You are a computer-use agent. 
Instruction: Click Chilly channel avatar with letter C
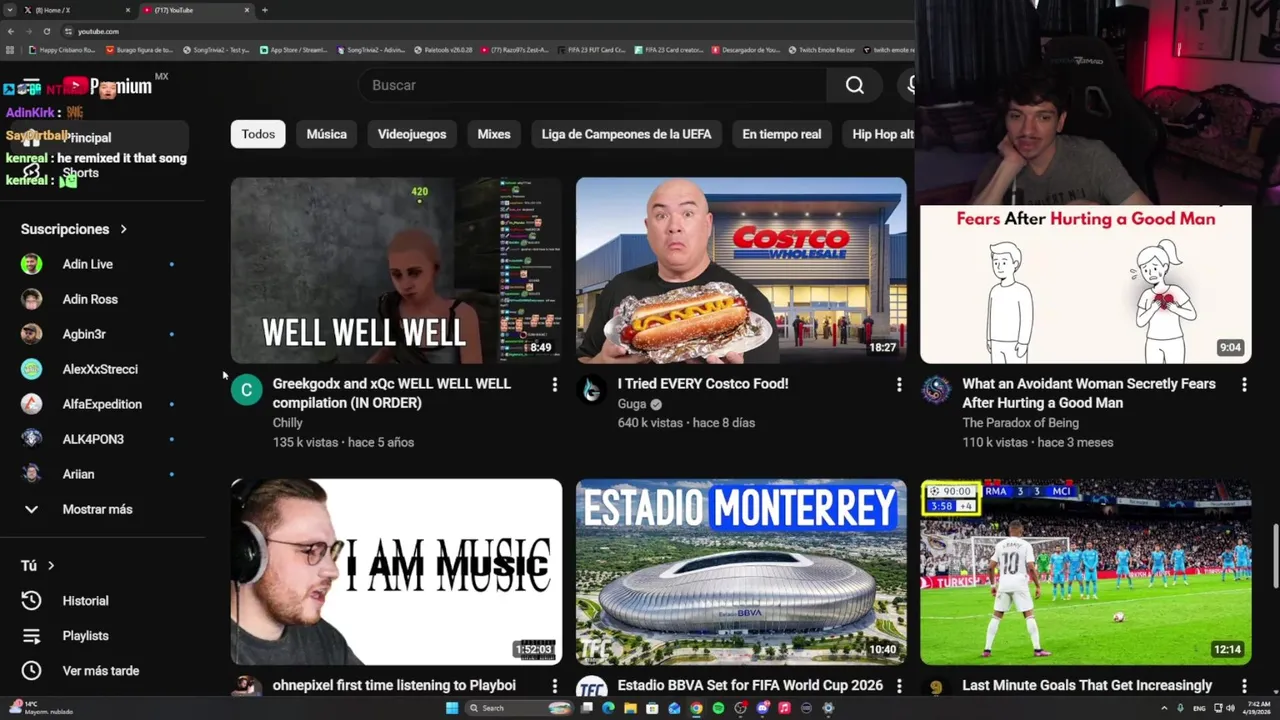tap(247, 390)
